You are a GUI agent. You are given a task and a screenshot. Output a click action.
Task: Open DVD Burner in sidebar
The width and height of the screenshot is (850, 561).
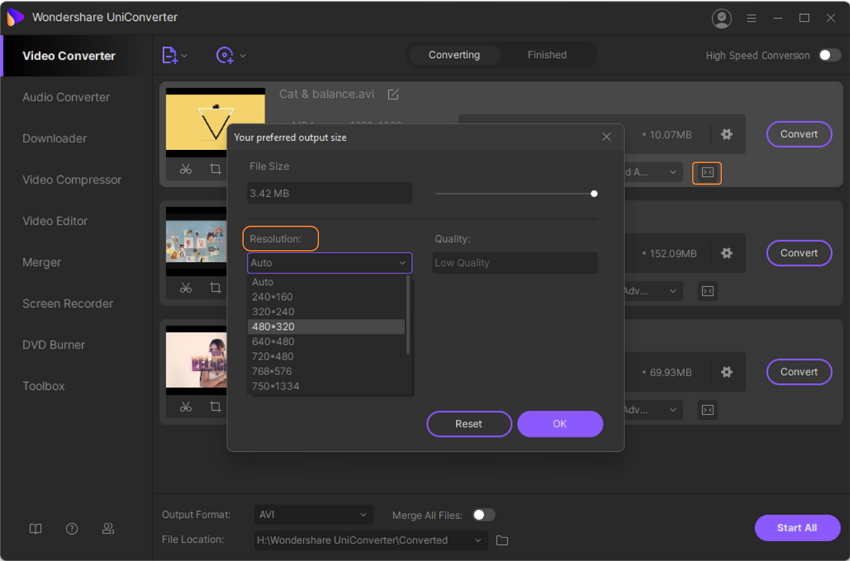coord(54,345)
